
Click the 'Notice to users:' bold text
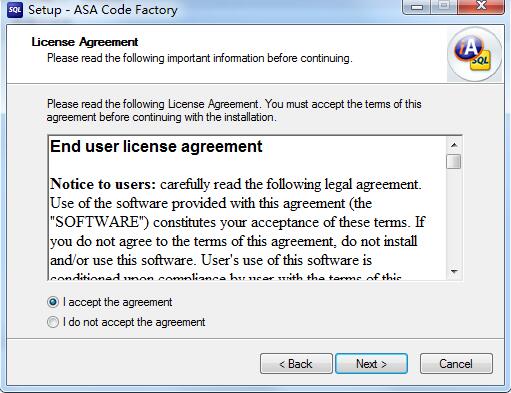(x=103, y=184)
